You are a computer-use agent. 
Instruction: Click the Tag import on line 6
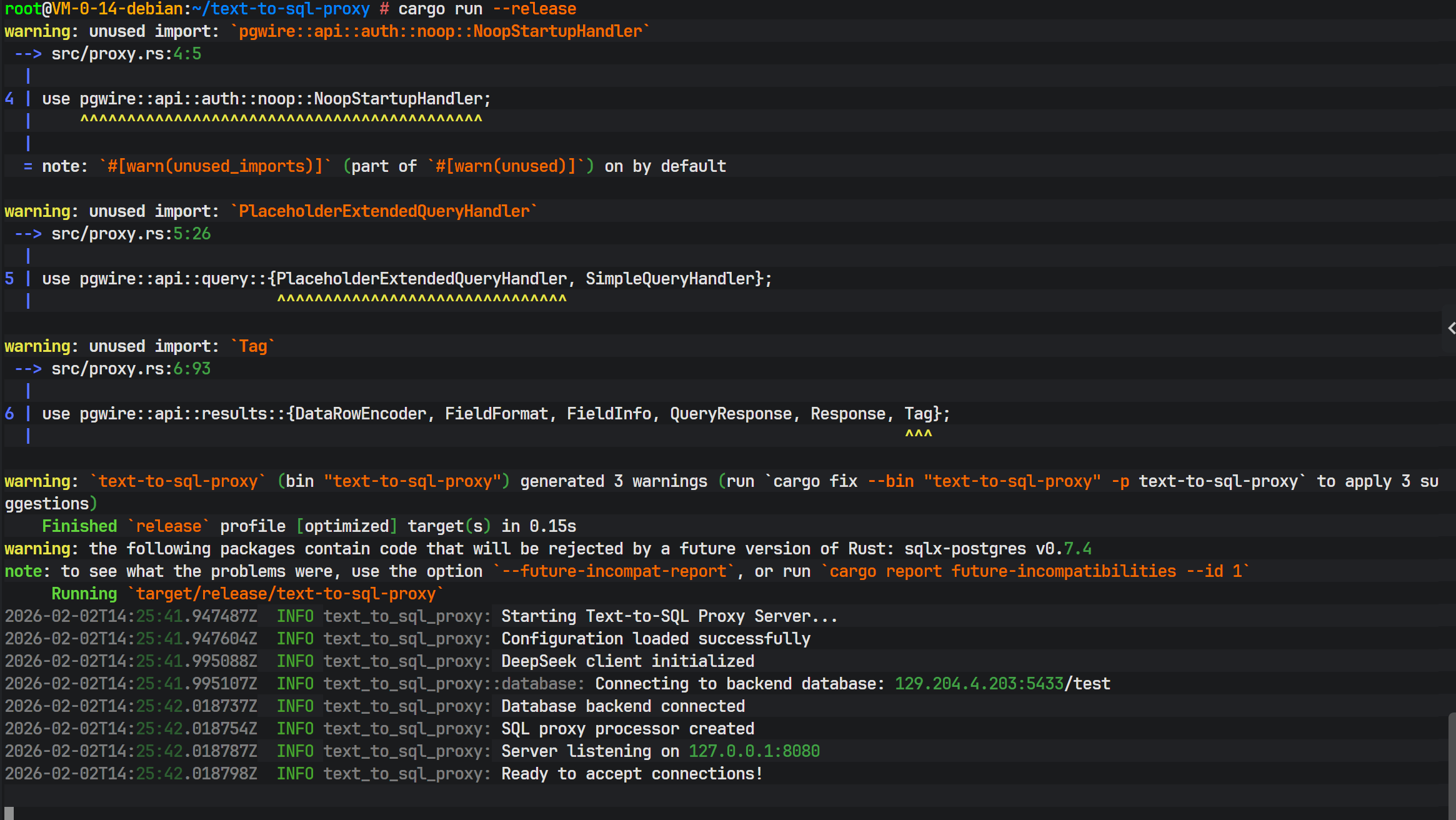(x=918, y=414)
